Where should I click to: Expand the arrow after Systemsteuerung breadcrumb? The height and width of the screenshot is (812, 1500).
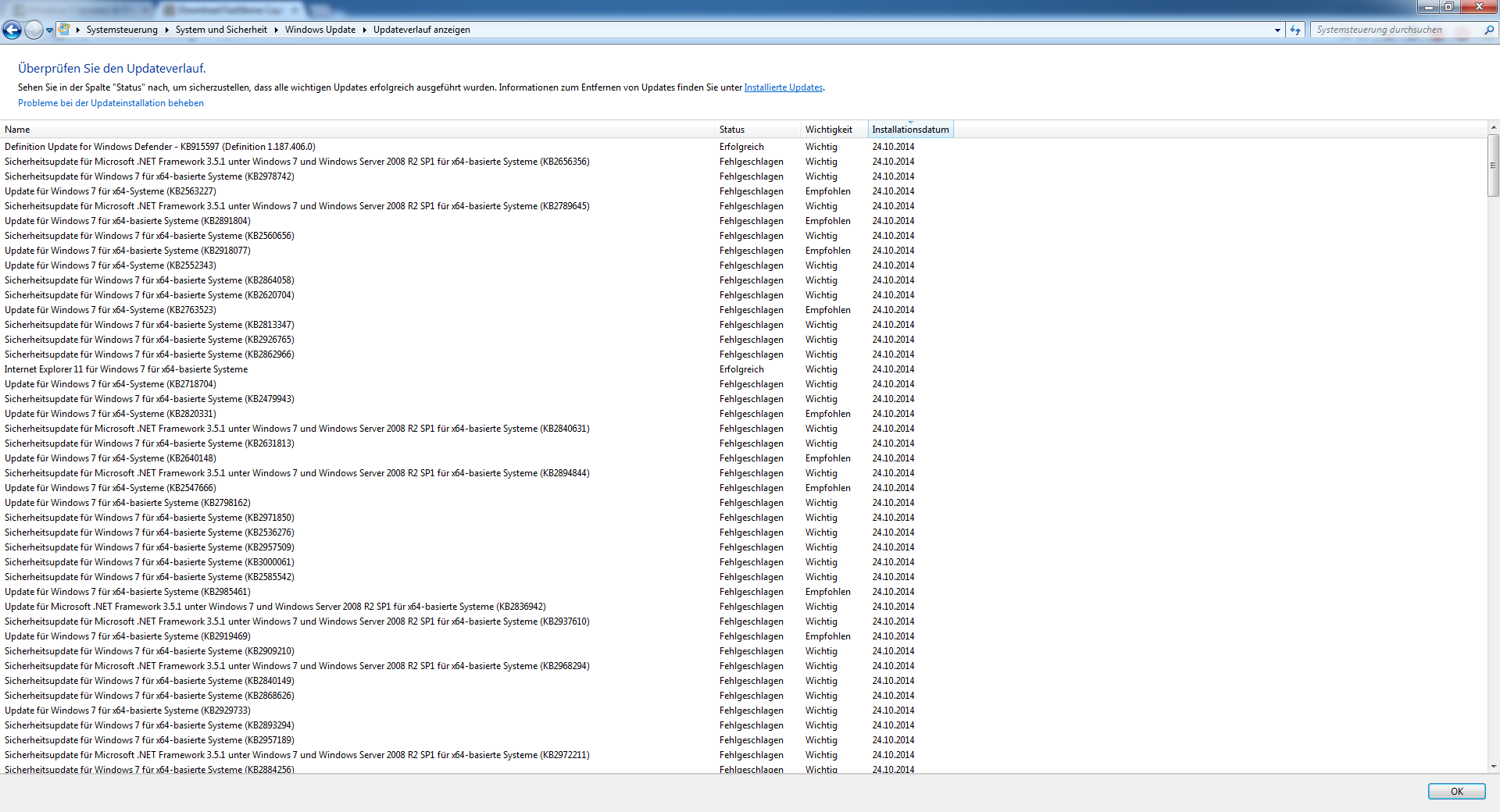pyautogui.click(x=166, y=30)
